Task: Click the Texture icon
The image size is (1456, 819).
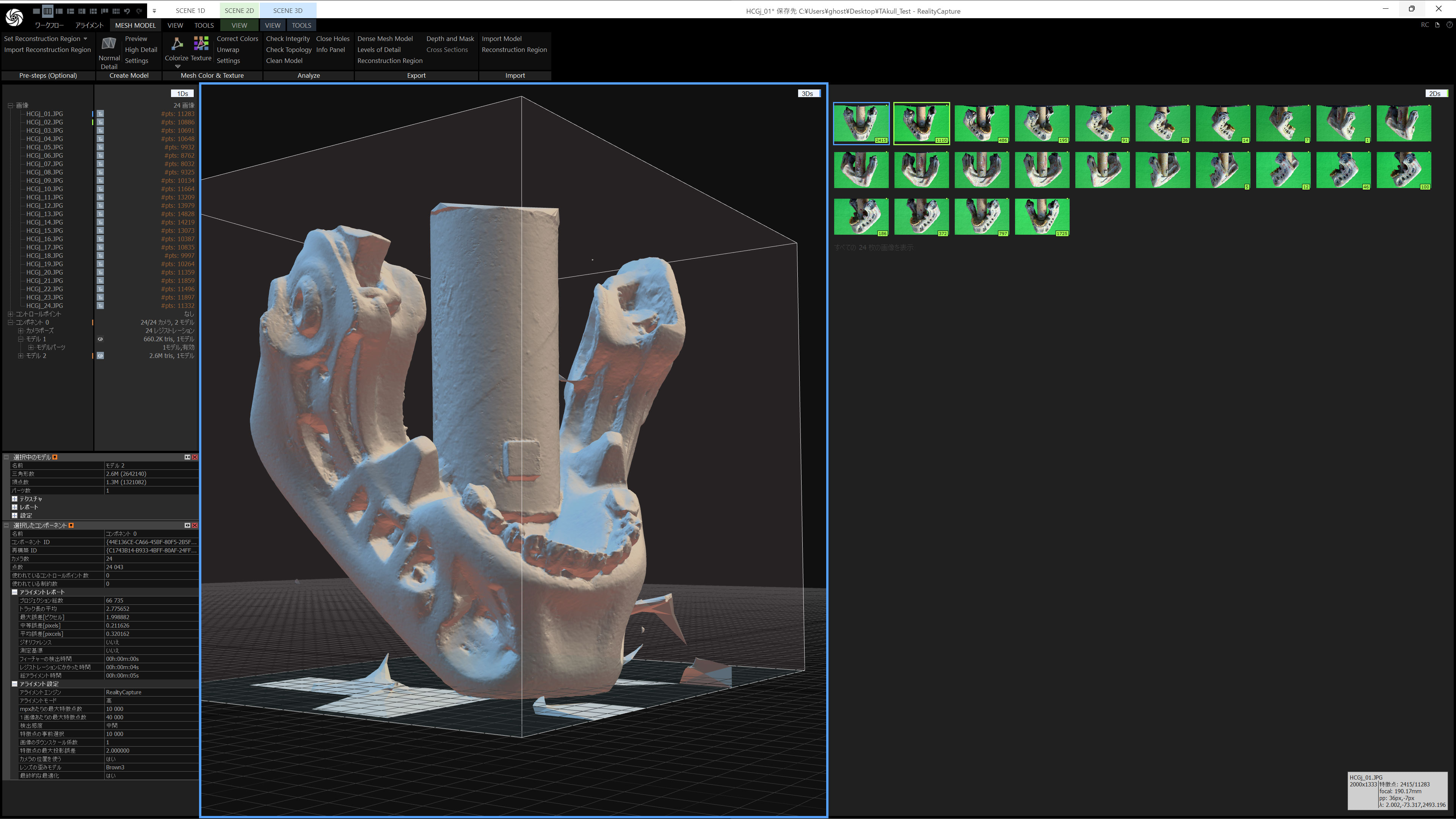Action: (x=201, y=44)
